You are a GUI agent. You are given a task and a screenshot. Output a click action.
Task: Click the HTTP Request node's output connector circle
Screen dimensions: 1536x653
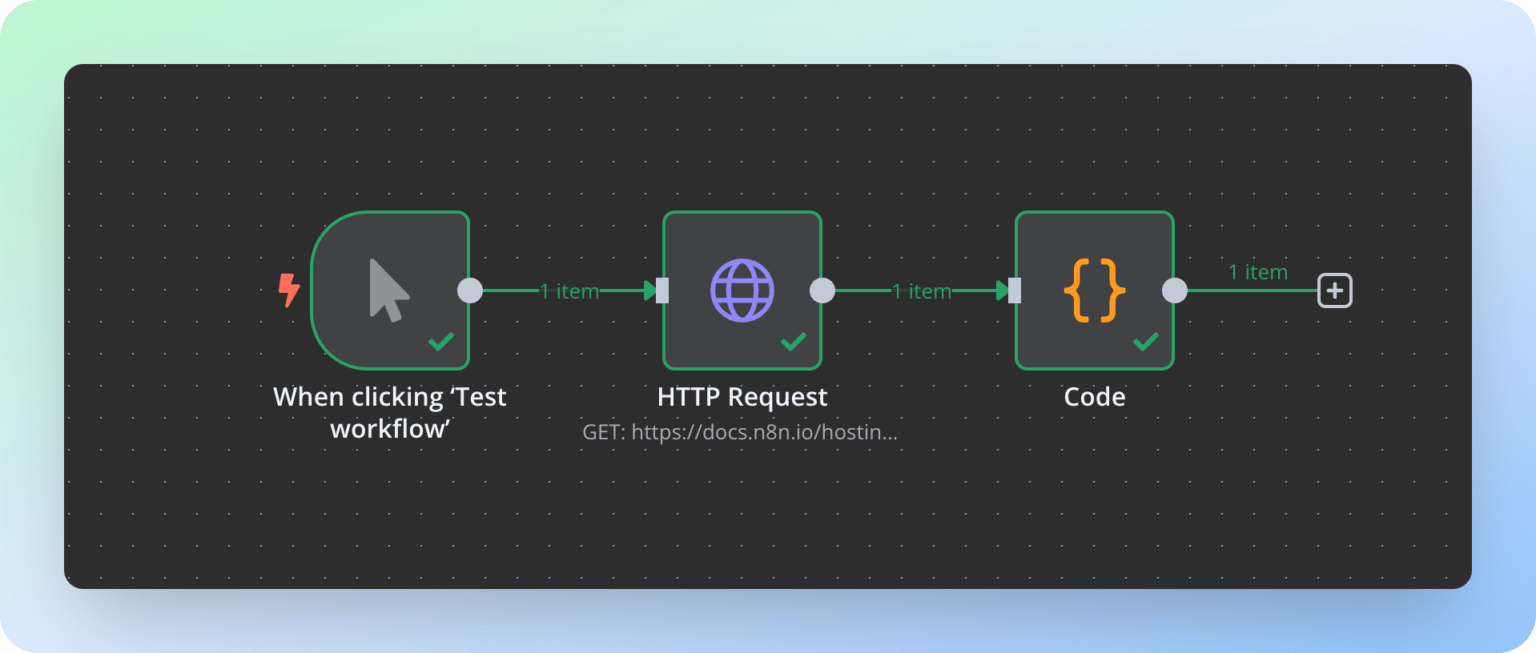click(822, 290)
